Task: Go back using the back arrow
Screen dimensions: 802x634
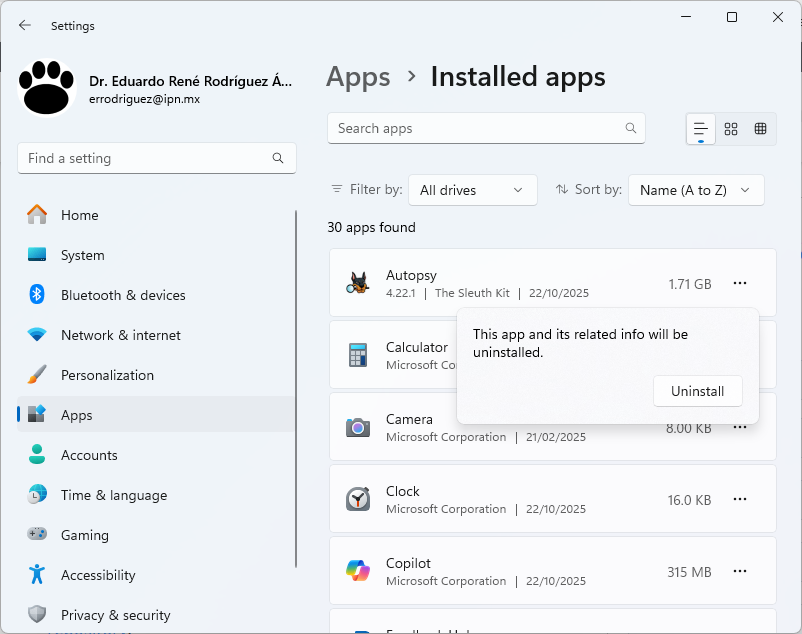Action: click(25, 26)
